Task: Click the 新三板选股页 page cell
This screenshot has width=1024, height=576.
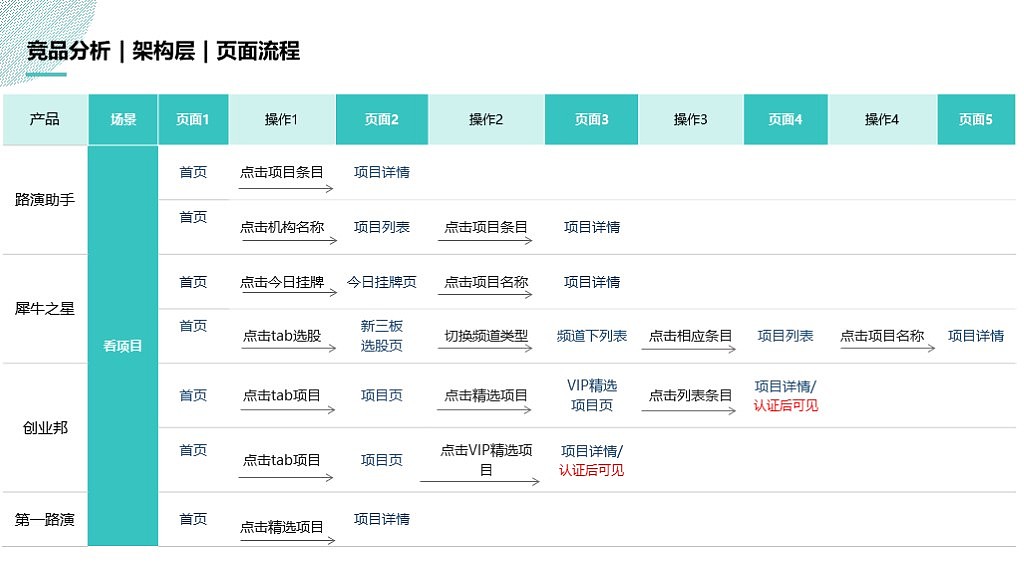Action: click(381, 336)
